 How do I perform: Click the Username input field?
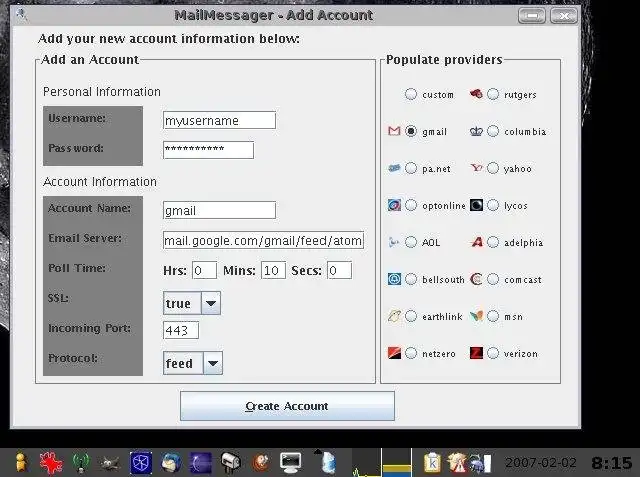point(219,120)
